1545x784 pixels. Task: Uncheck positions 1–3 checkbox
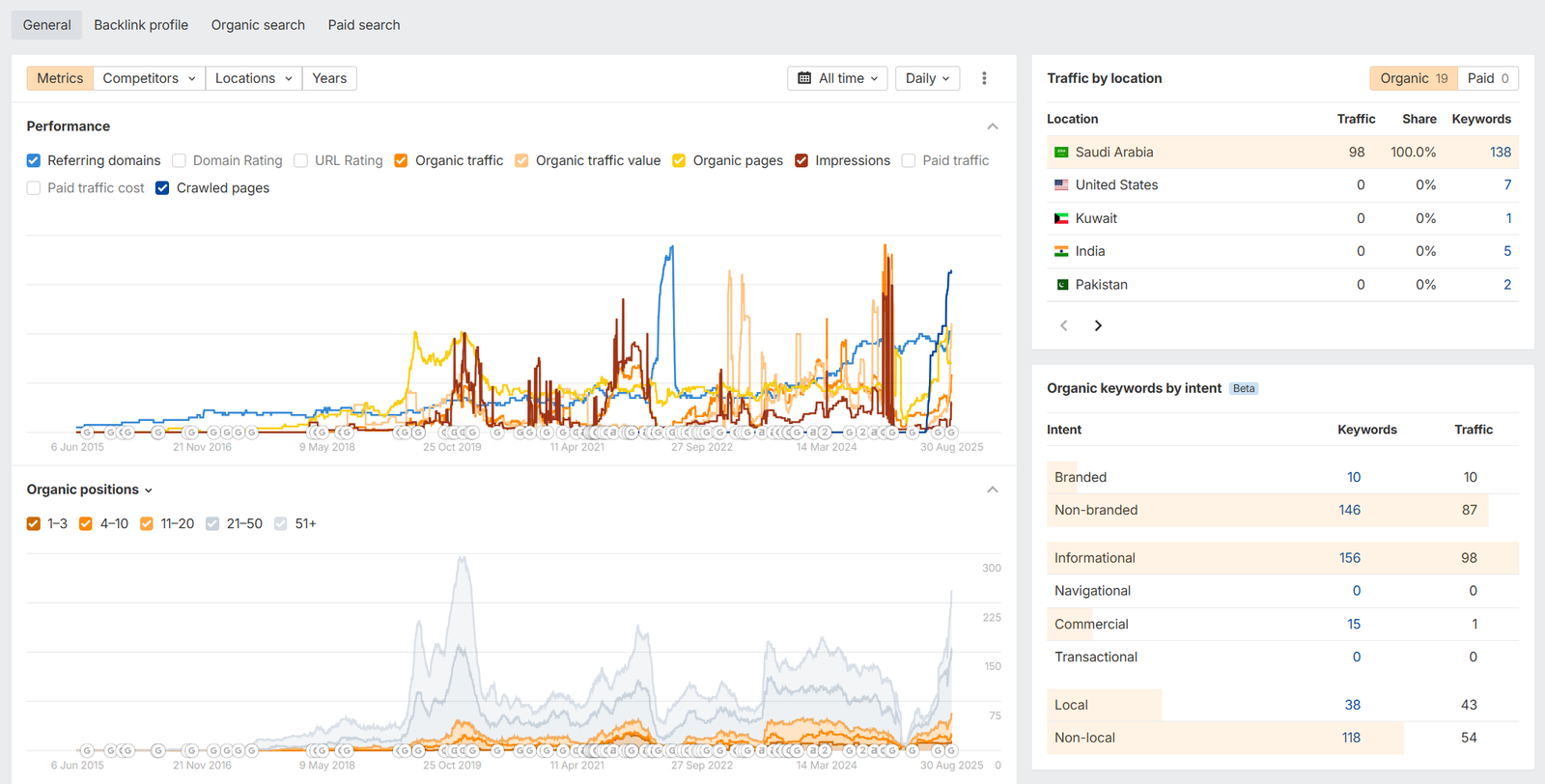tap(34, 523)
